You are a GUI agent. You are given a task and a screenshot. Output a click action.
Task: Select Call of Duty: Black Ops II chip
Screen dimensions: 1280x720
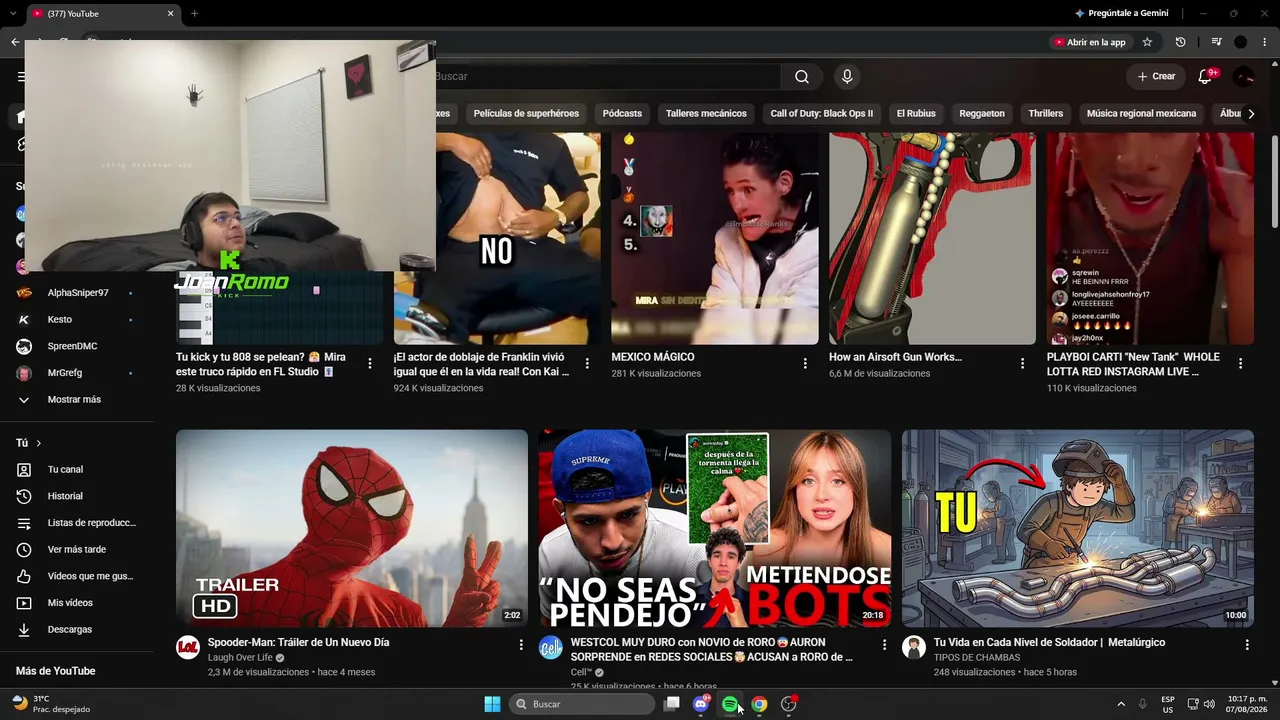click(x=822, y=114)
